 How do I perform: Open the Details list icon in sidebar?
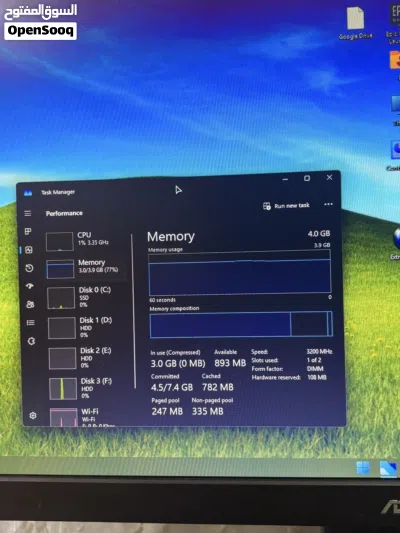31,323
